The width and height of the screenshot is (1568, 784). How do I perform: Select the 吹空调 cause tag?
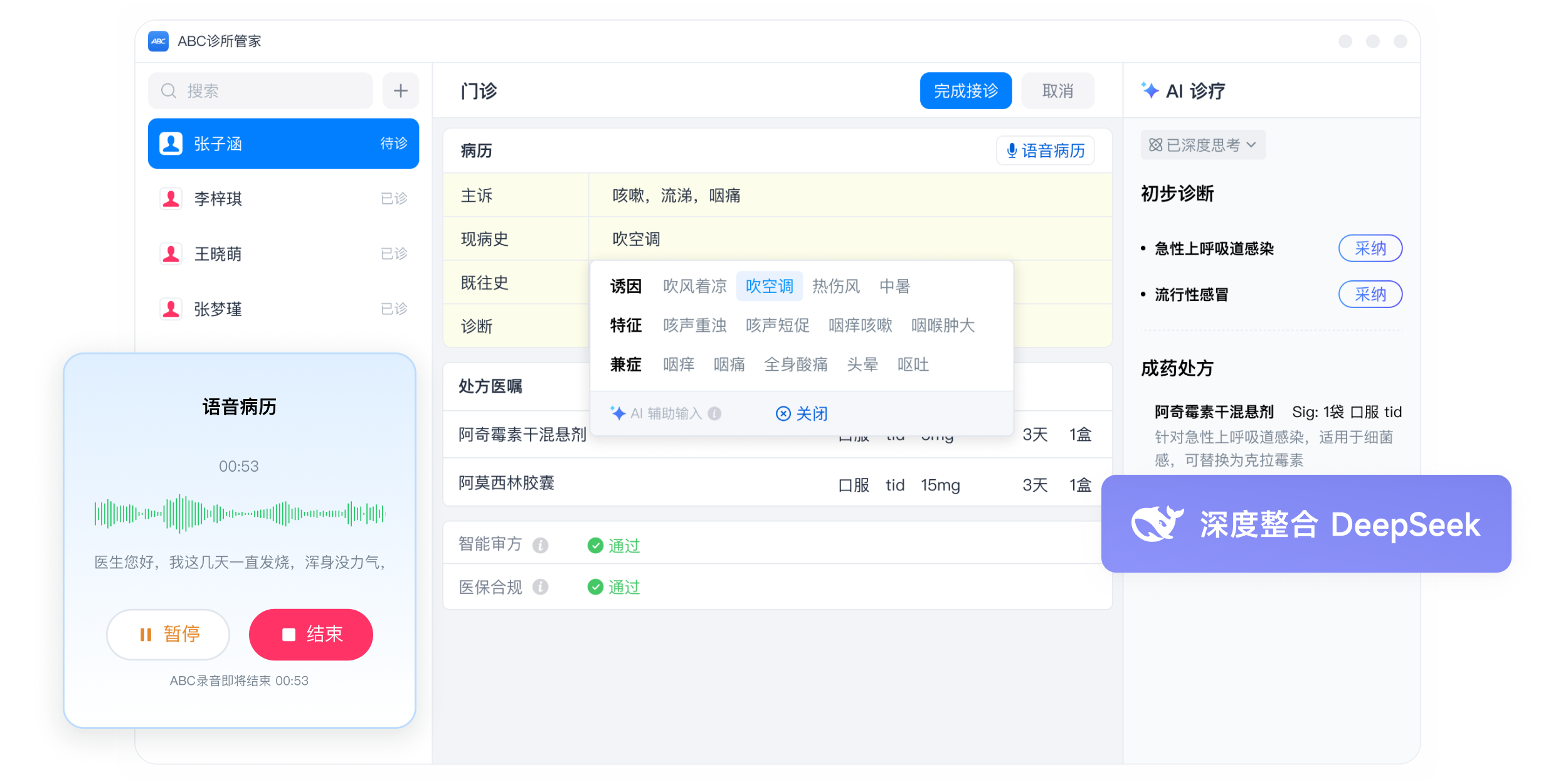[769, 287]
